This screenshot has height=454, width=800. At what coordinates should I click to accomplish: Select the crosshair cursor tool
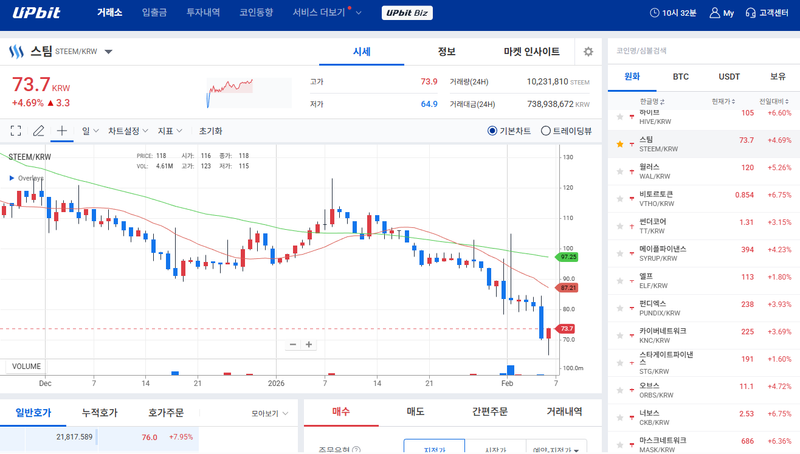62,131
